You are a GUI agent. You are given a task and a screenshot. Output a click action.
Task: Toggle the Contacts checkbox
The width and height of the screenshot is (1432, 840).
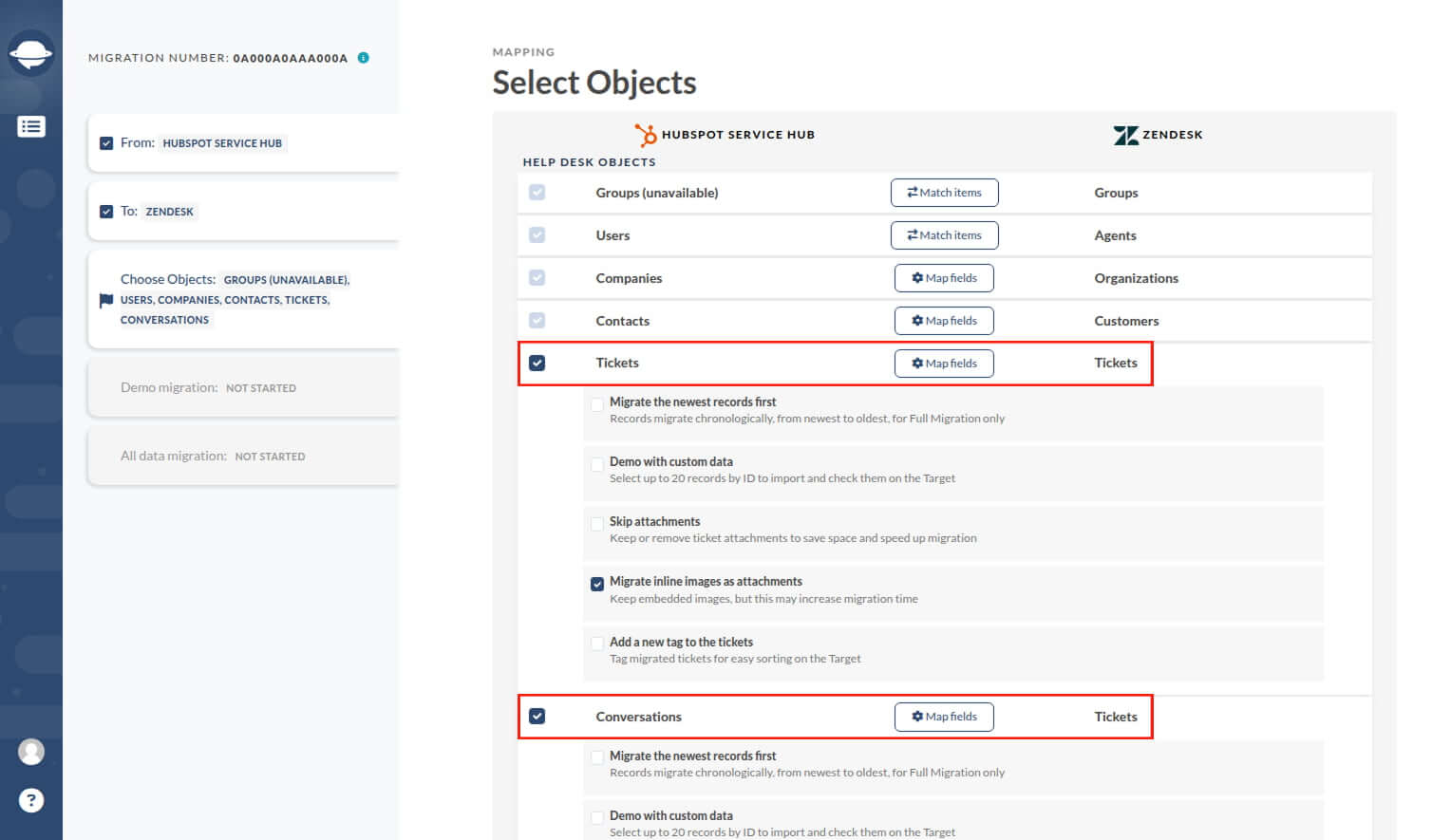(x=537, y=321)
